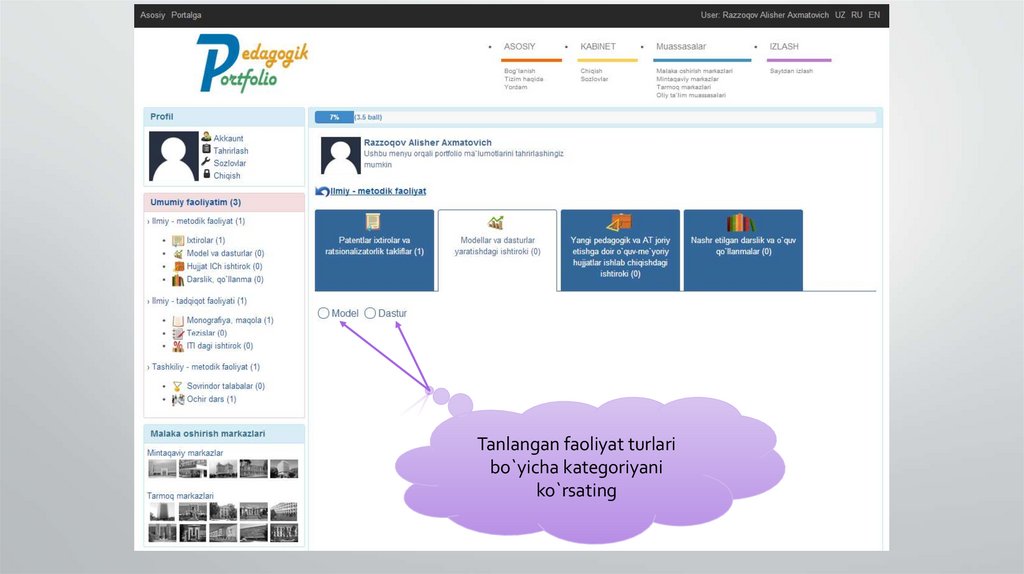Click the Patentlar ixtirolar tab icon
The image size is (1024, 574).
[373, 222]
